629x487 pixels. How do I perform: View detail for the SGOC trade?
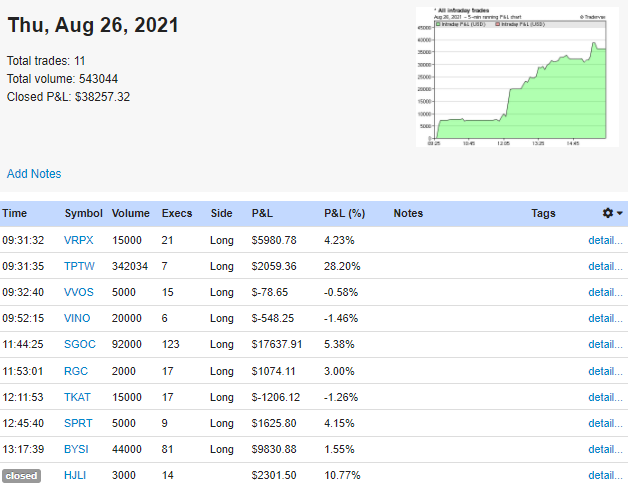(605, 345)
